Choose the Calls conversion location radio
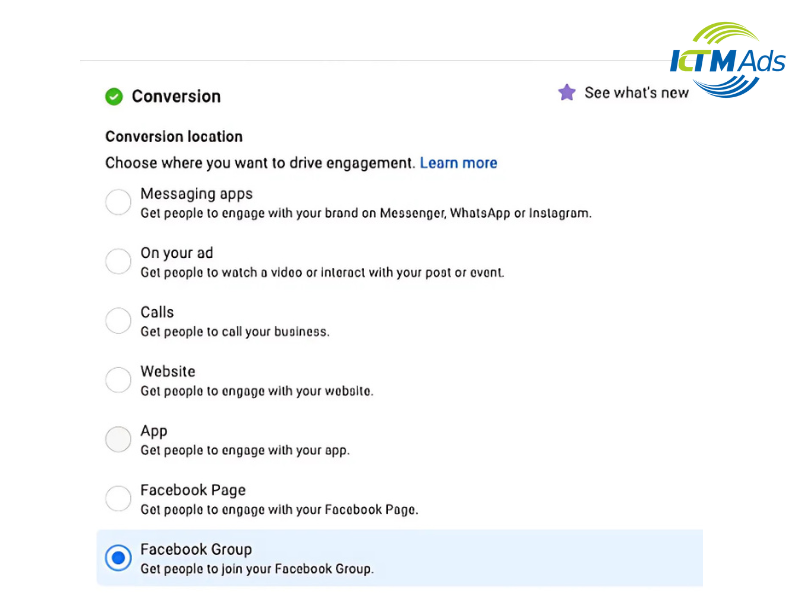This screenshot has height=600, width=800. (118, 320)
